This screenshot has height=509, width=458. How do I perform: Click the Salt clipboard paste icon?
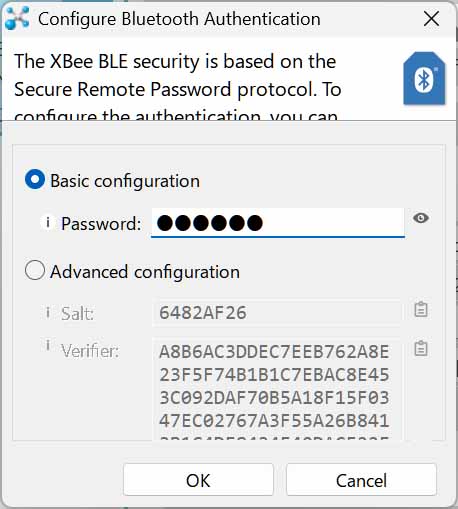pos(421,309)
